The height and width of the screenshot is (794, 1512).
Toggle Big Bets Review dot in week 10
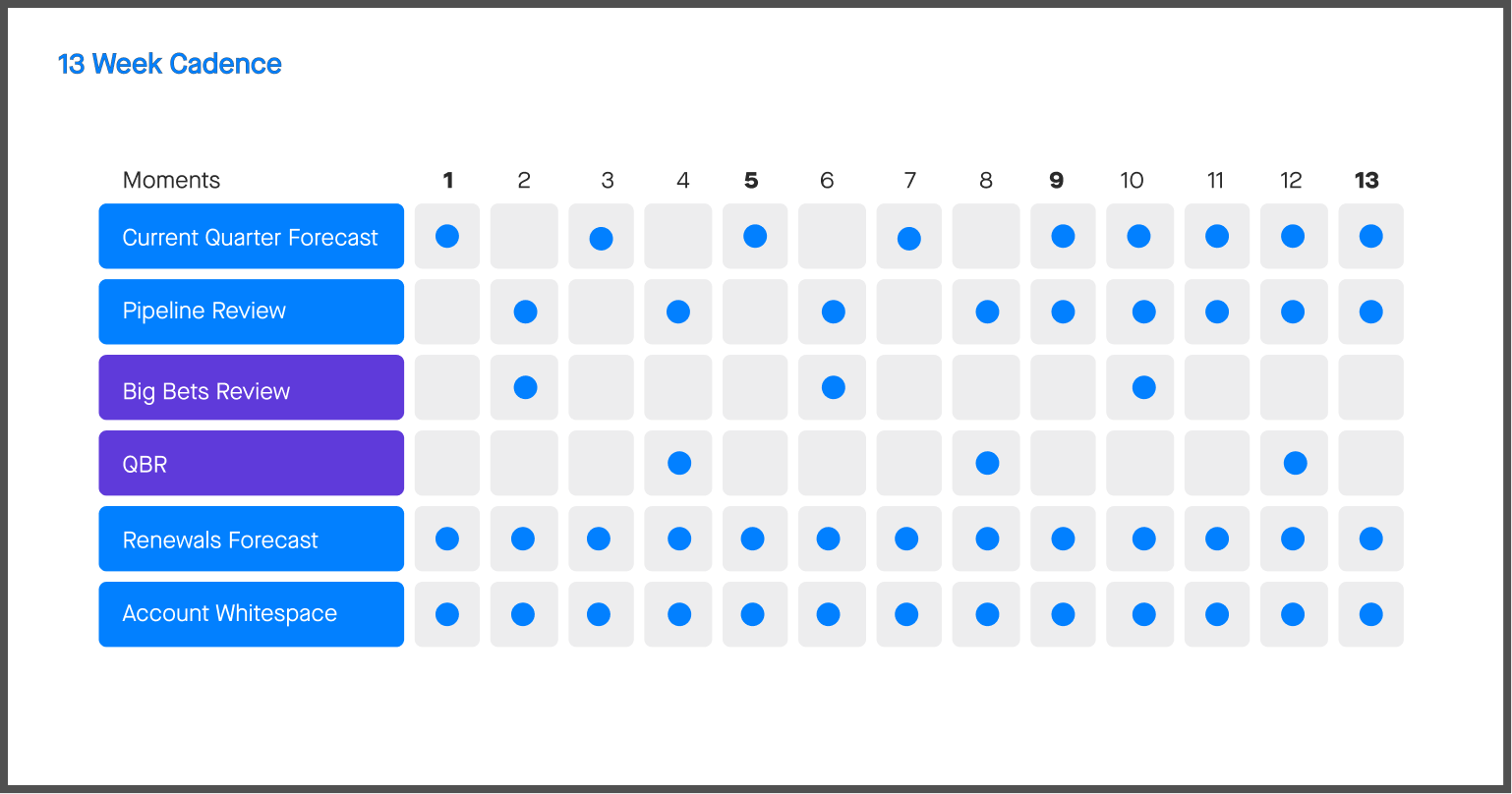[1143, 387]
